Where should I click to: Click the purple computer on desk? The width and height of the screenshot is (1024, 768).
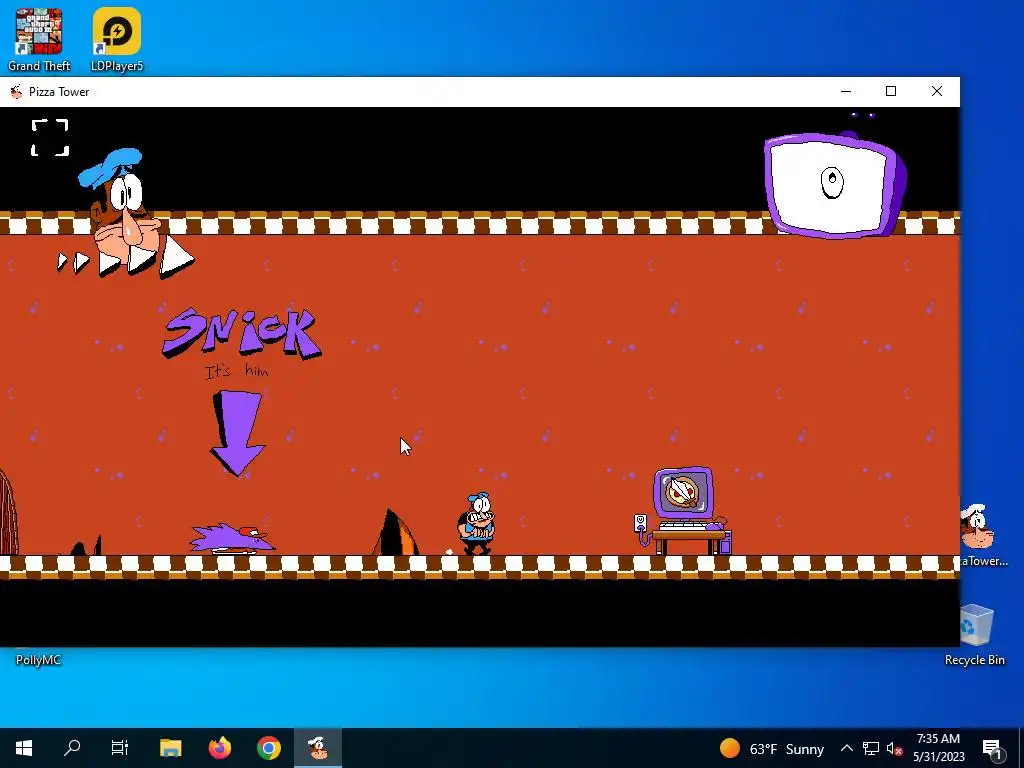click(x=683, y=492)
